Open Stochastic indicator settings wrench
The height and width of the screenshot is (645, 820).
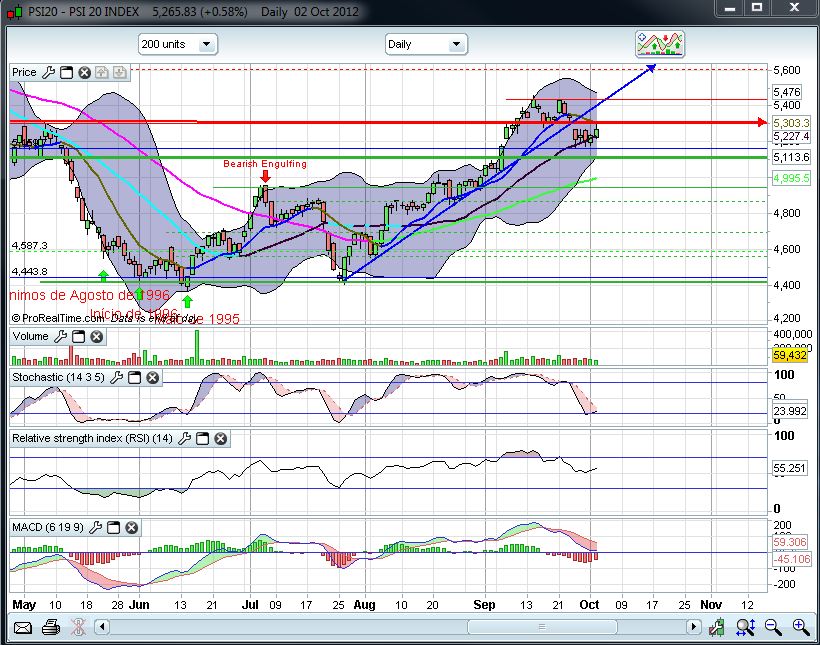[x=116, y=378]
